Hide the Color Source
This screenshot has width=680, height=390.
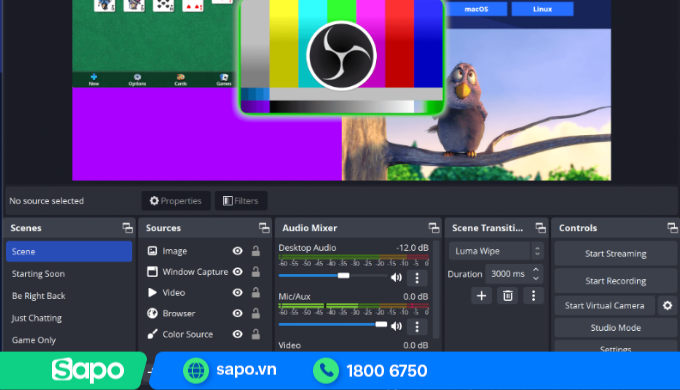238,334
